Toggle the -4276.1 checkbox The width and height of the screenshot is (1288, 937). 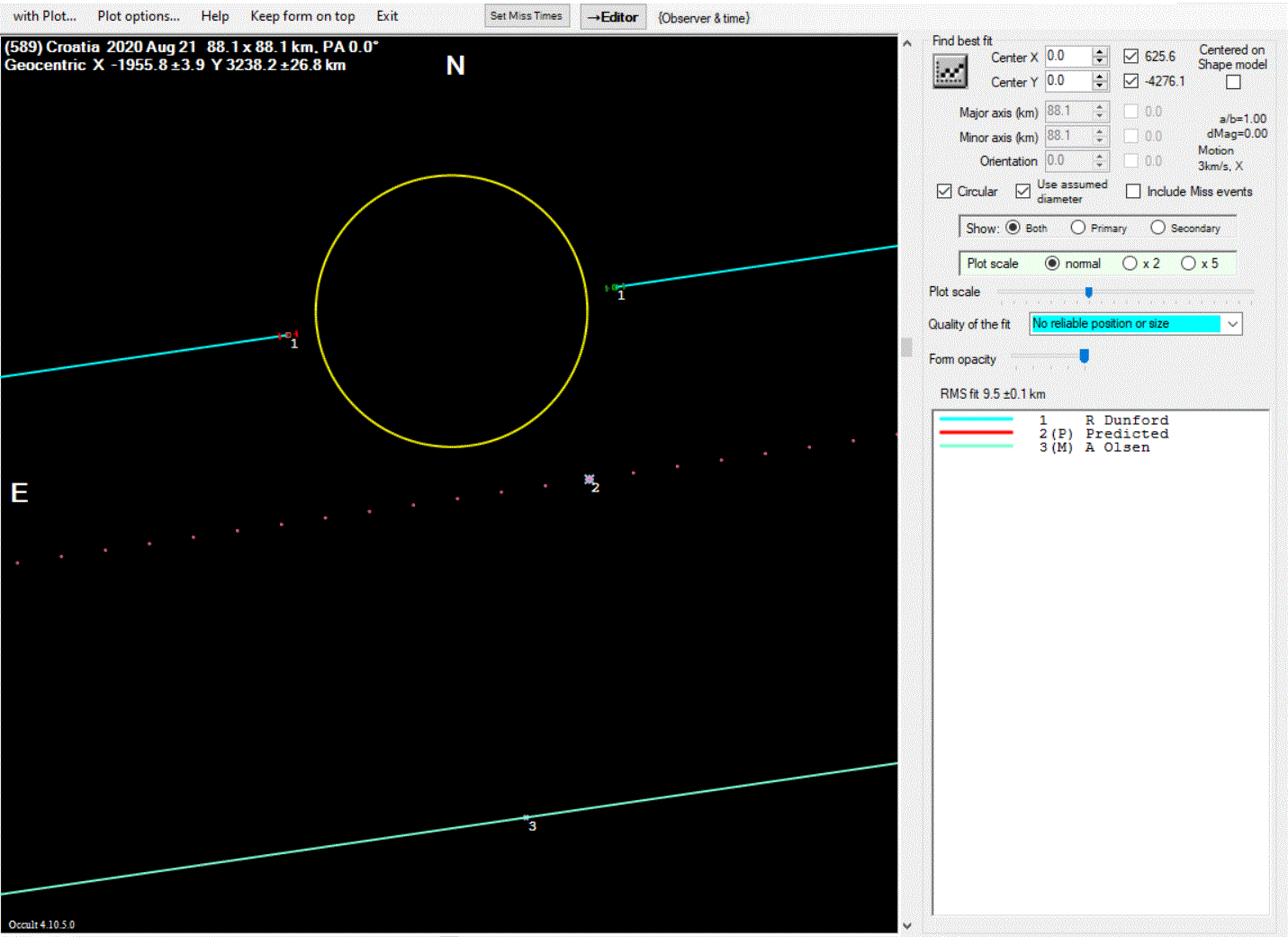point(1131,81)
